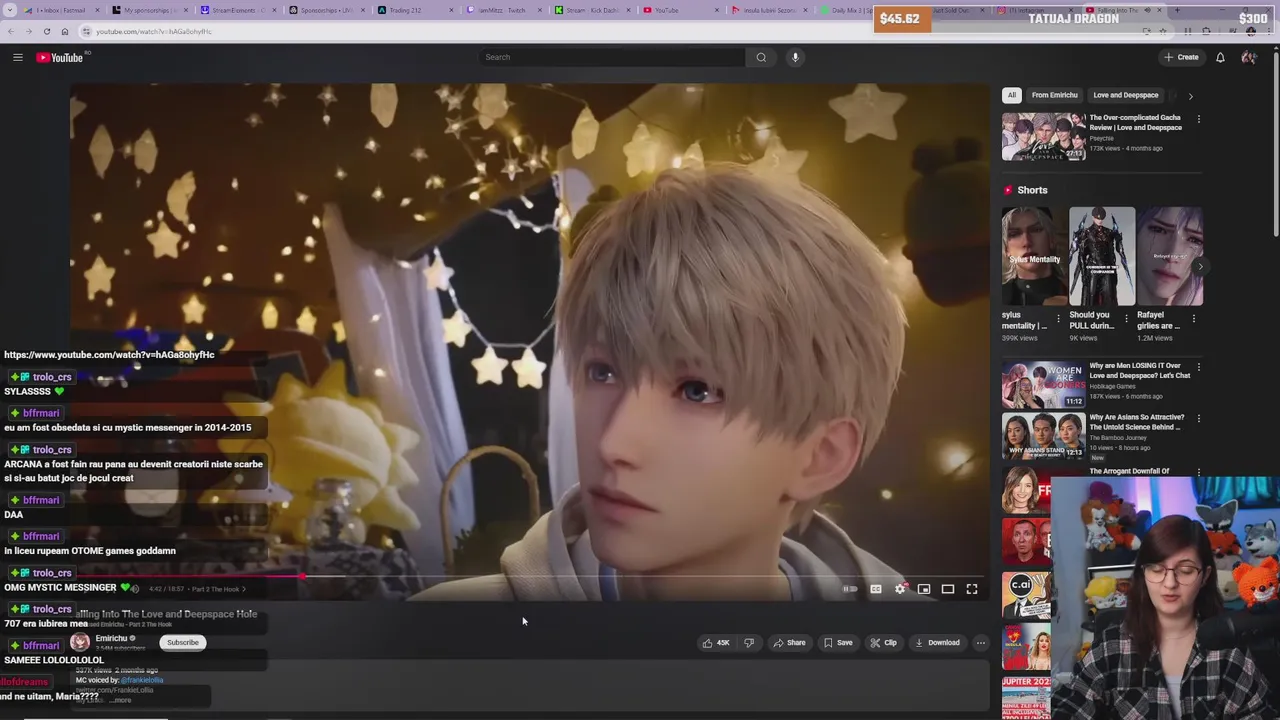
Task: Toggle subtitles with the CC button
Action: pos(876,589)
